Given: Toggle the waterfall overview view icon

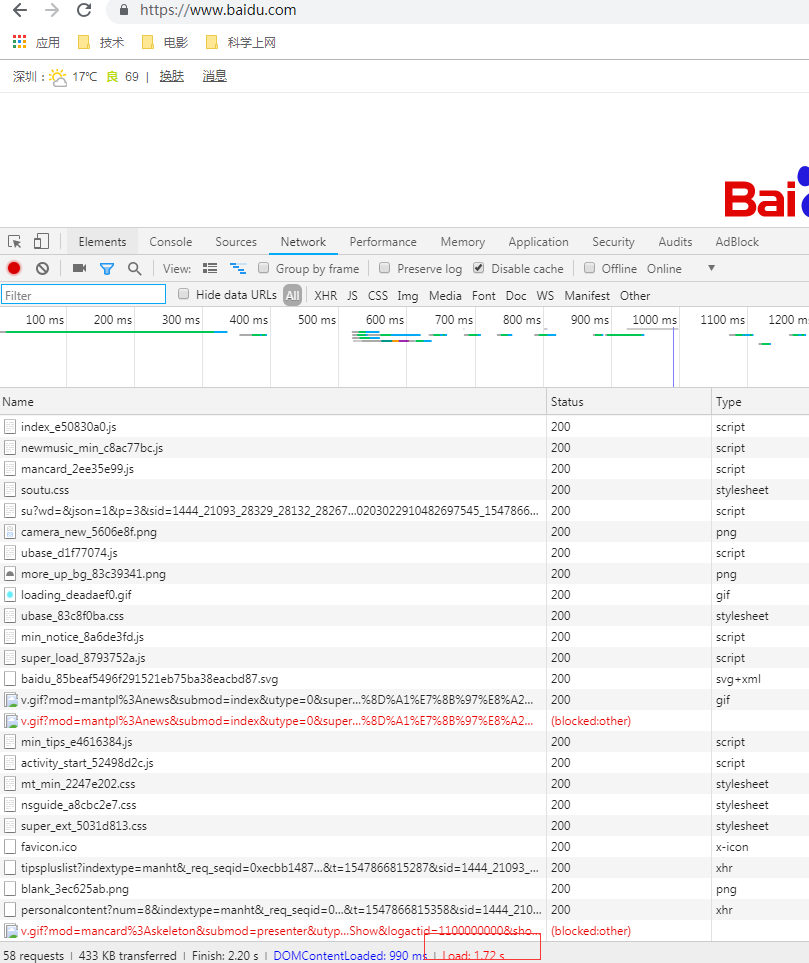Looking at the screenshot, I should pos(238,268).
